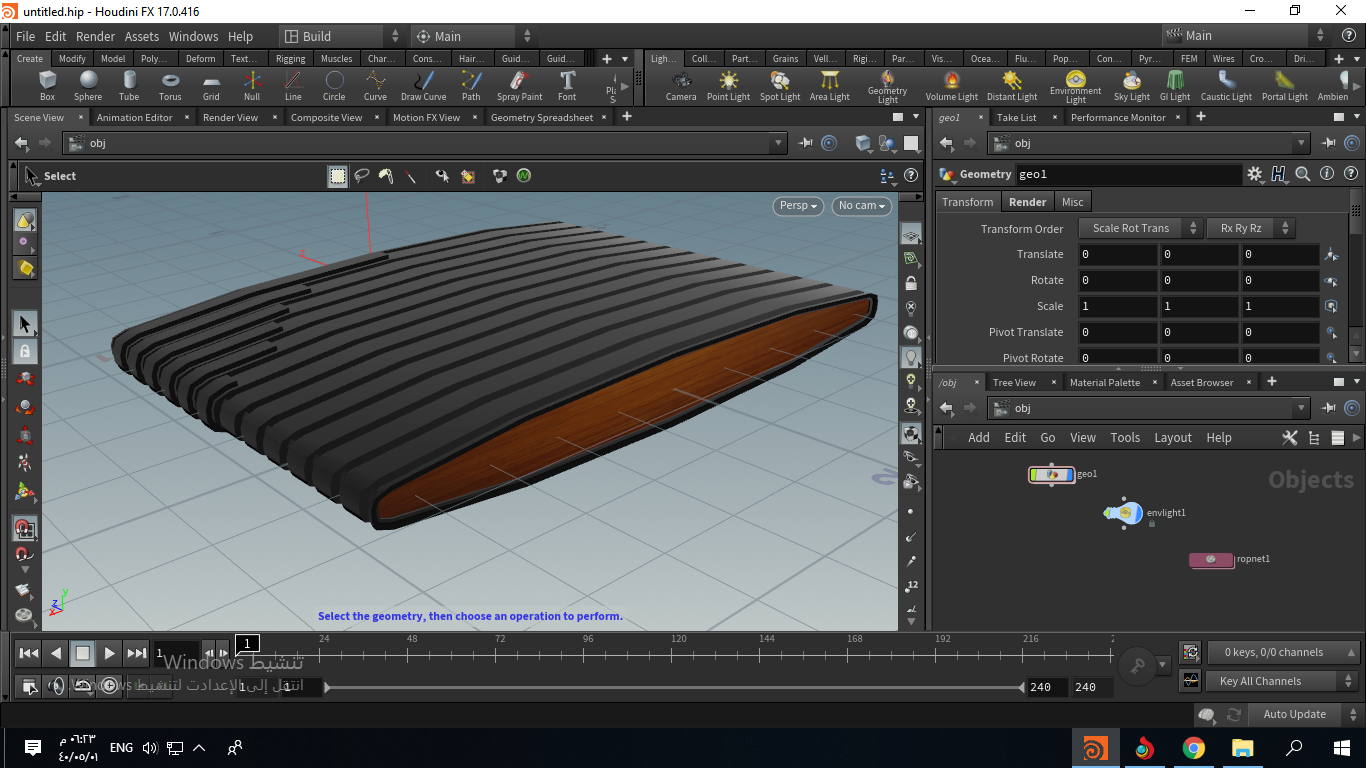Add a Sky Light
1366x768 pixels.
[1132, 85]
